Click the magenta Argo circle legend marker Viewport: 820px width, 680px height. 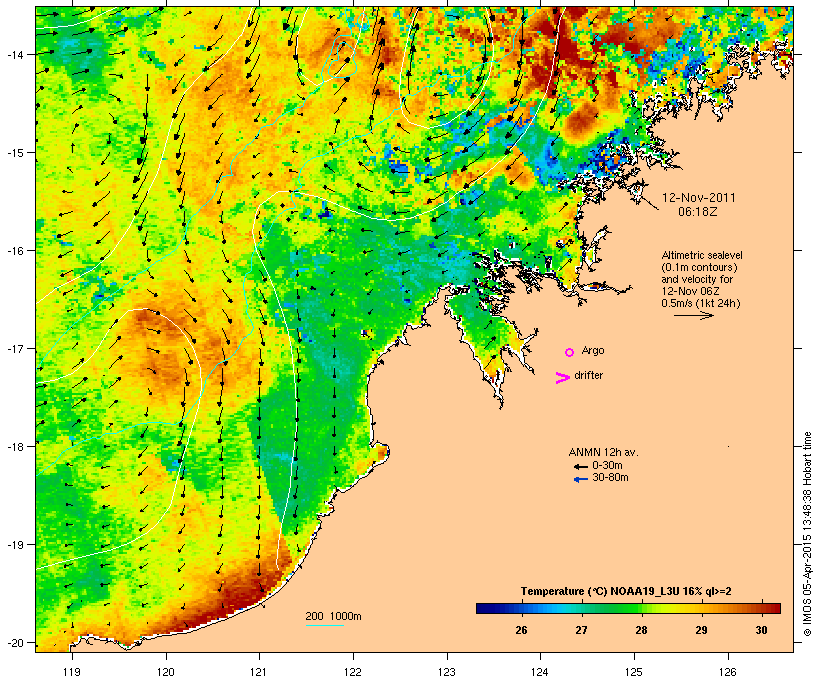point(570,352)
